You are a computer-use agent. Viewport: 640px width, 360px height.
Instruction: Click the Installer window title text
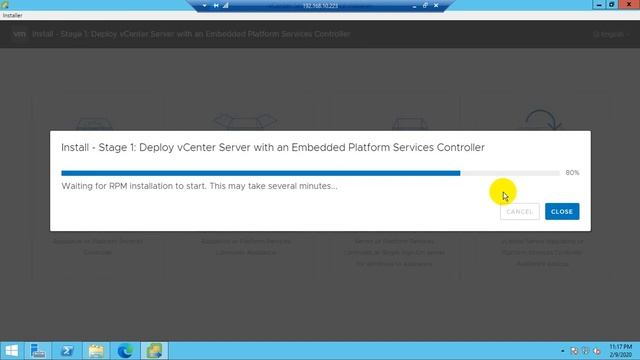[x=13, y=16]
